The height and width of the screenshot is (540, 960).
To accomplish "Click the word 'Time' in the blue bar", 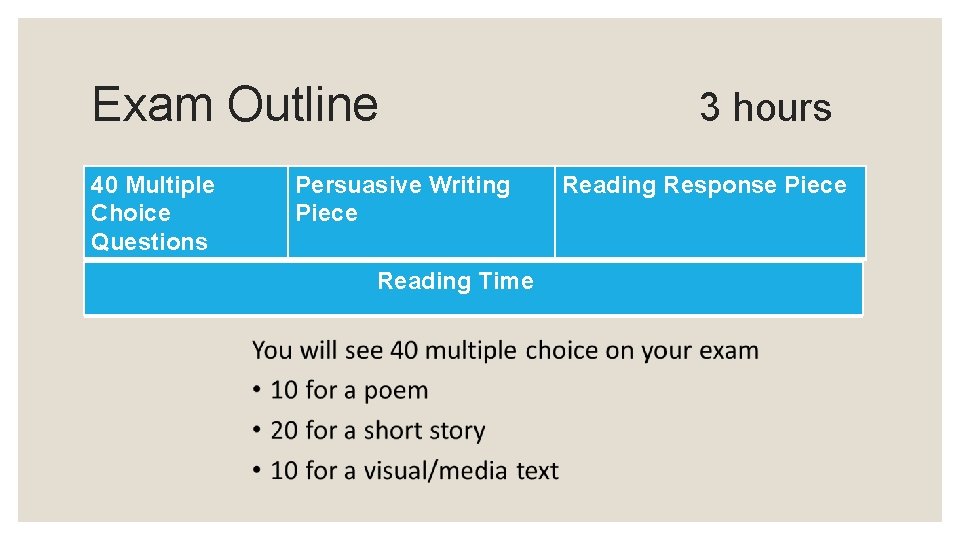I will tap(506, 281).
